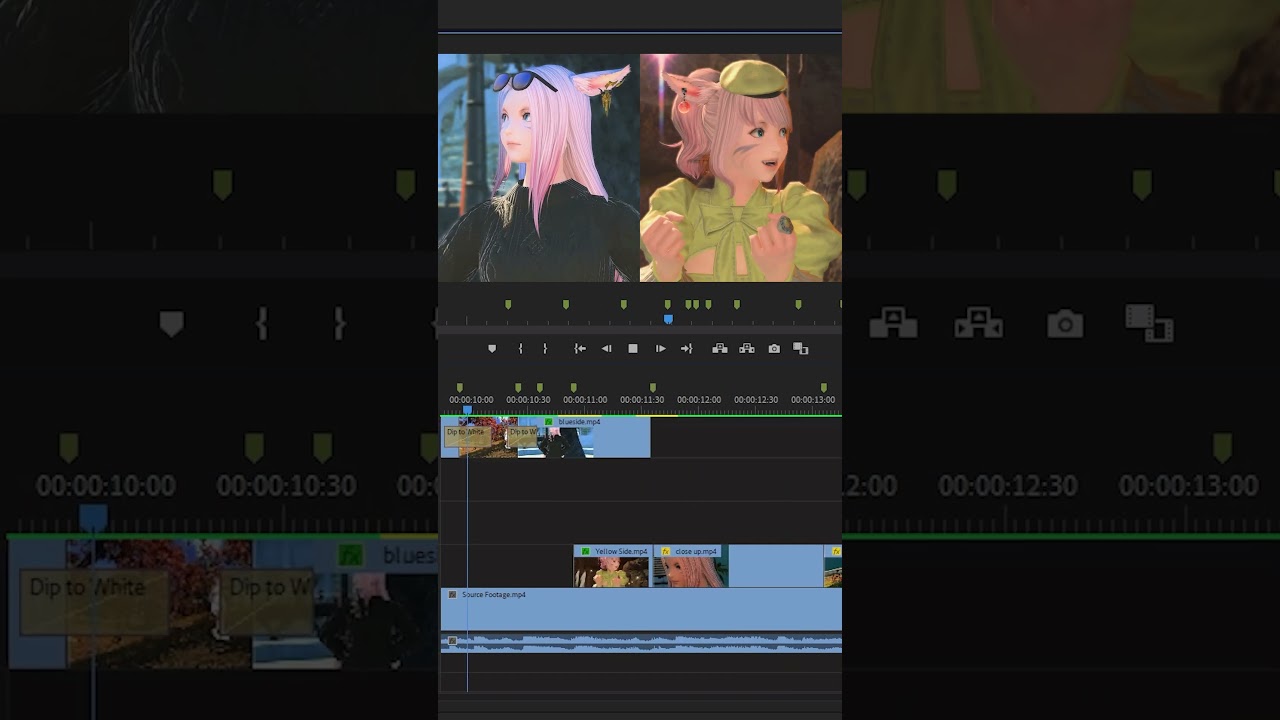This screenshot has width=1280, height=720.
Task: Click the monitor marker directly above the blue playhead
Action: pos(668,304)
